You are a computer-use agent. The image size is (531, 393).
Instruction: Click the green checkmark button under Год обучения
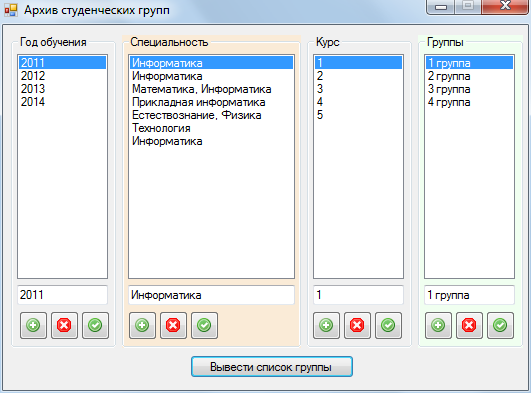pyautogui.click(x=95, y=326)
